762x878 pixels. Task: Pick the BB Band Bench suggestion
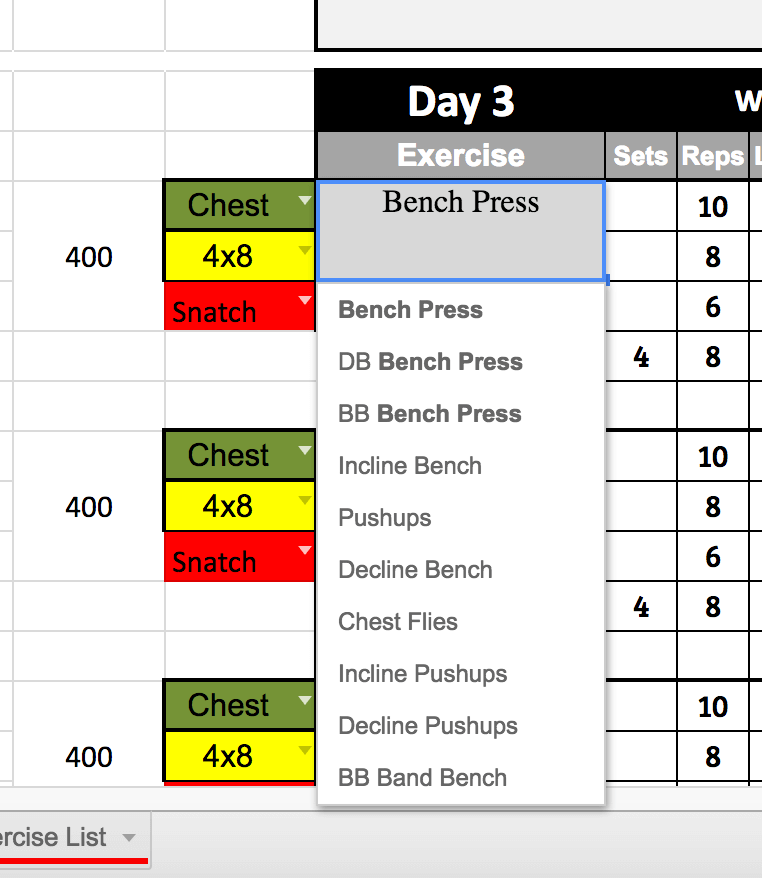(x=422, y=778)
